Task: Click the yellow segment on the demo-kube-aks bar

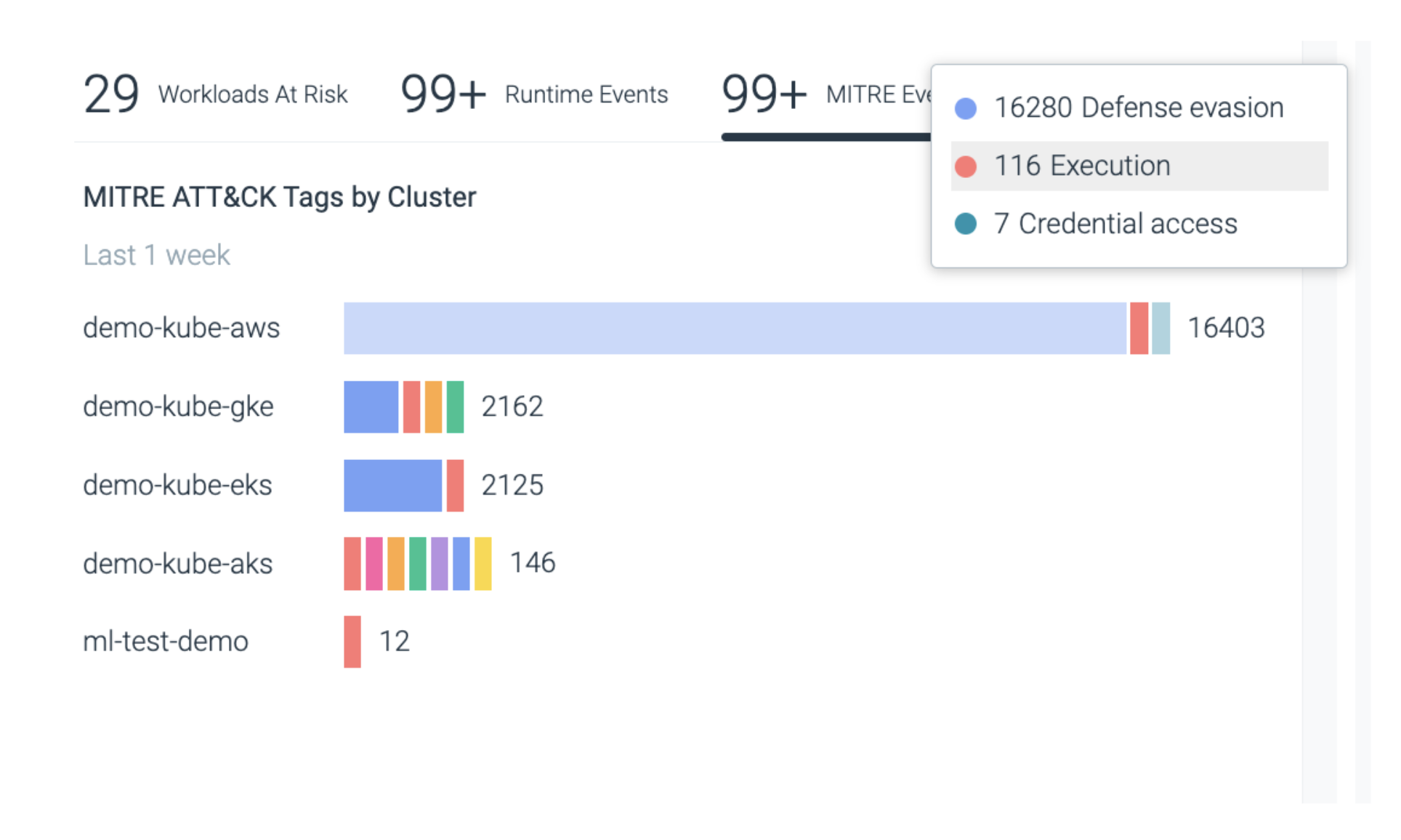Action: click(x=483, y=564)
